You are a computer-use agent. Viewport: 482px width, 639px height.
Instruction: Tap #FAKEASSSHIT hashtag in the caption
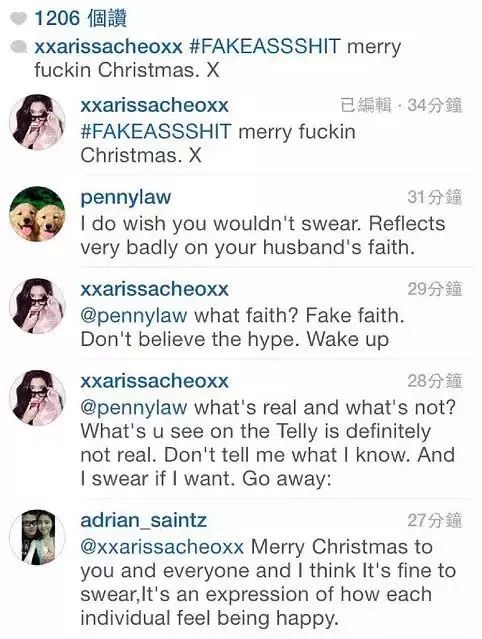[265, 46]
